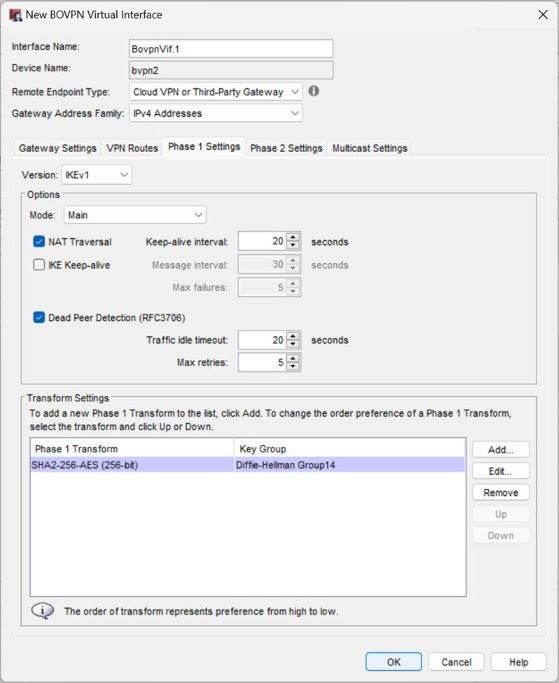Screen dimensions: 559x683
Task: Open the IKE Version dropdown
Action: click(96, 175)
